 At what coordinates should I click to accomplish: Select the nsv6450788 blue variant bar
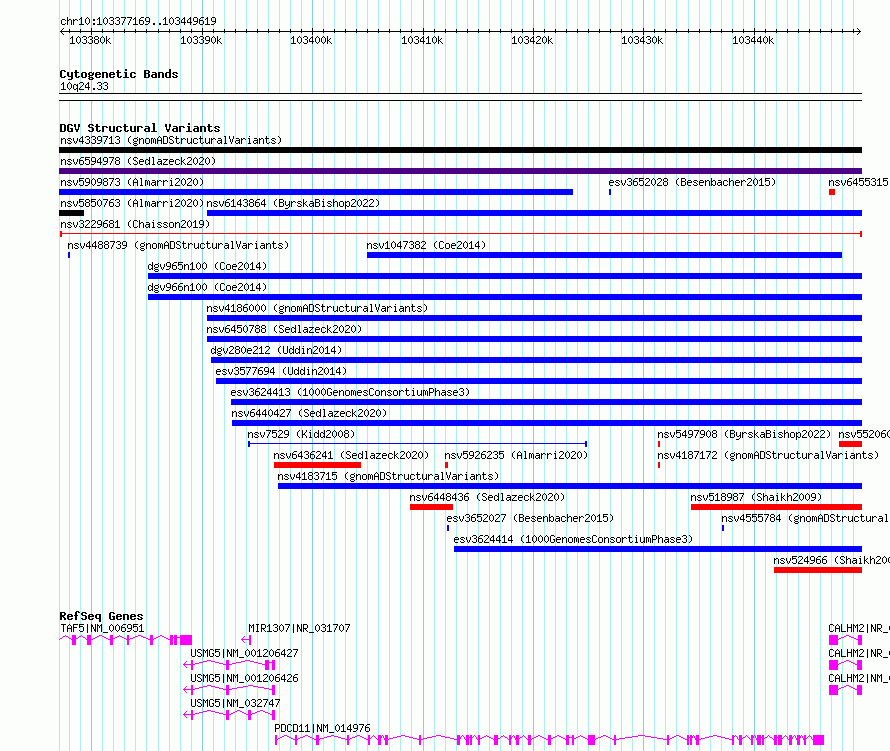pyautogui.click(x=535, y=339)
